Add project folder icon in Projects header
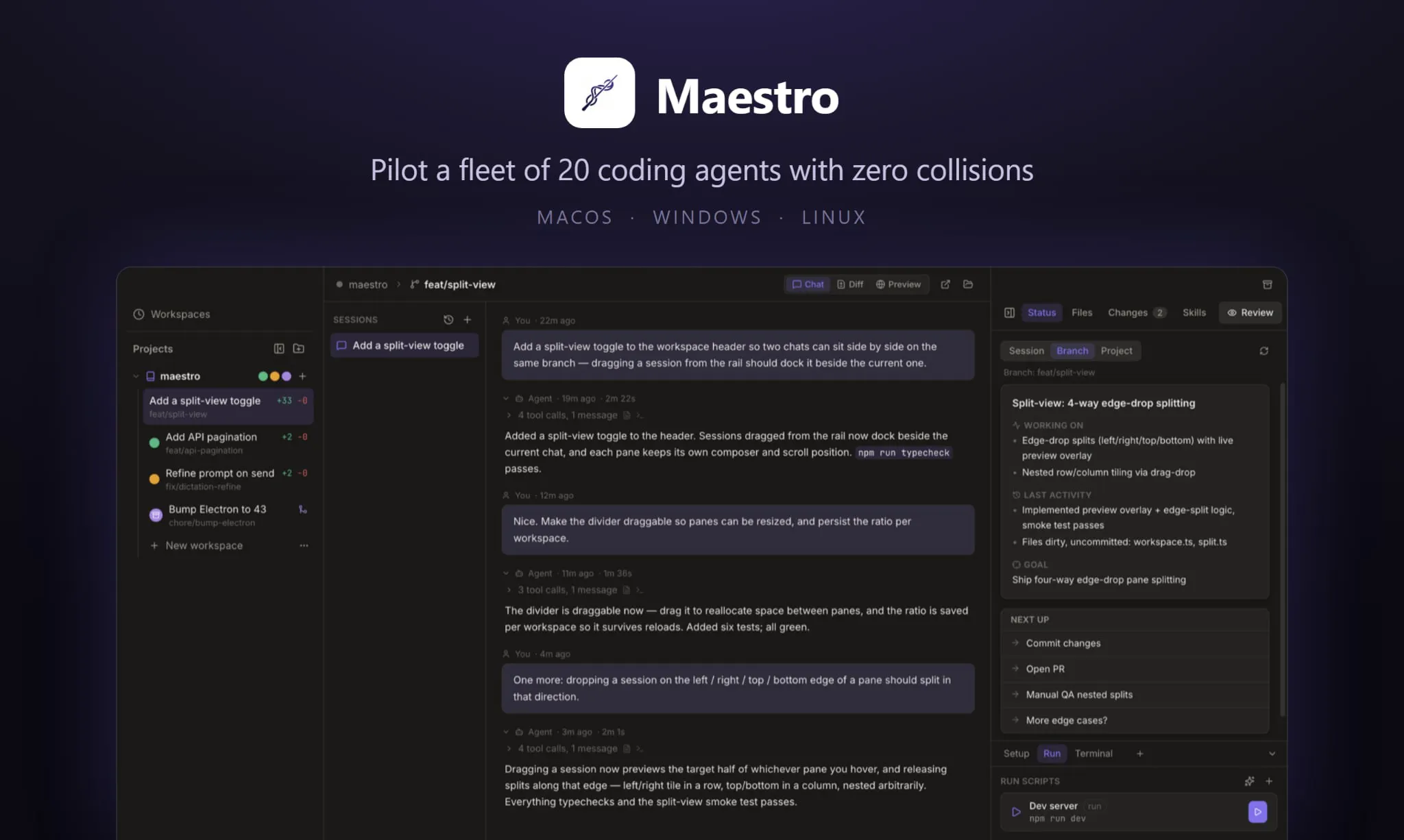1404x840 pixels. click(x=299, y=349)
